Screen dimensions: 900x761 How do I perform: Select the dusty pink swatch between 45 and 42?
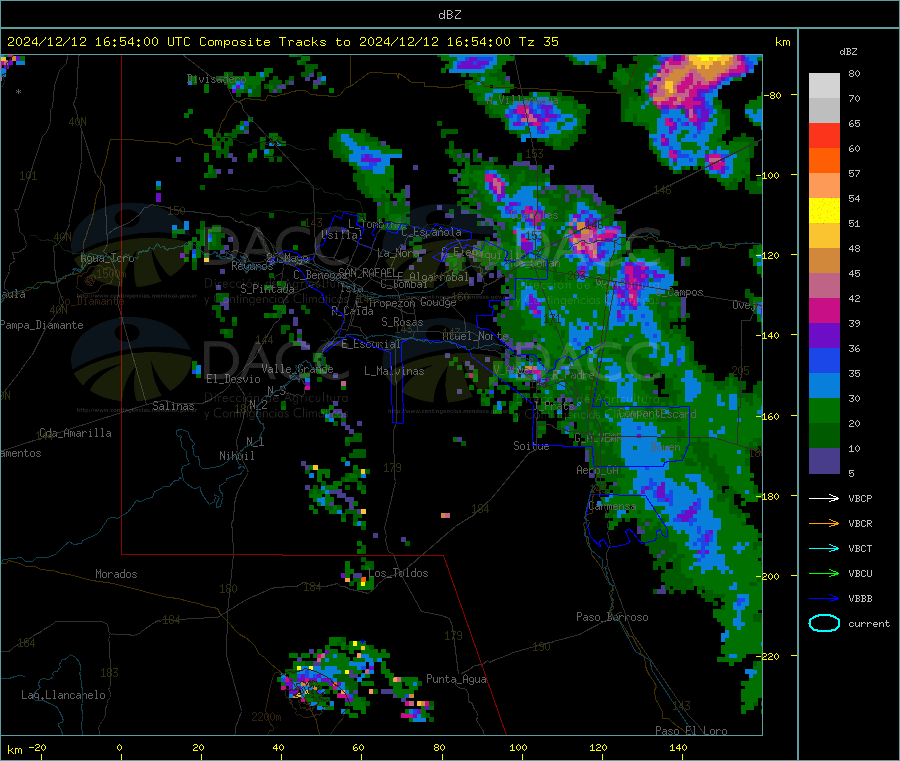point(824,286)
